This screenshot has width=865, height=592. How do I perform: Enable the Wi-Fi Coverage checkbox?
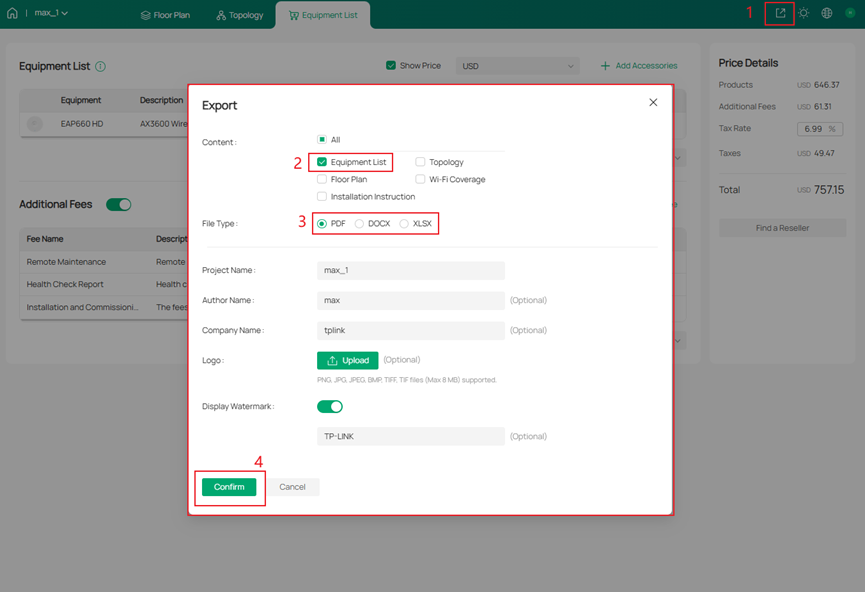pos(421,180)
